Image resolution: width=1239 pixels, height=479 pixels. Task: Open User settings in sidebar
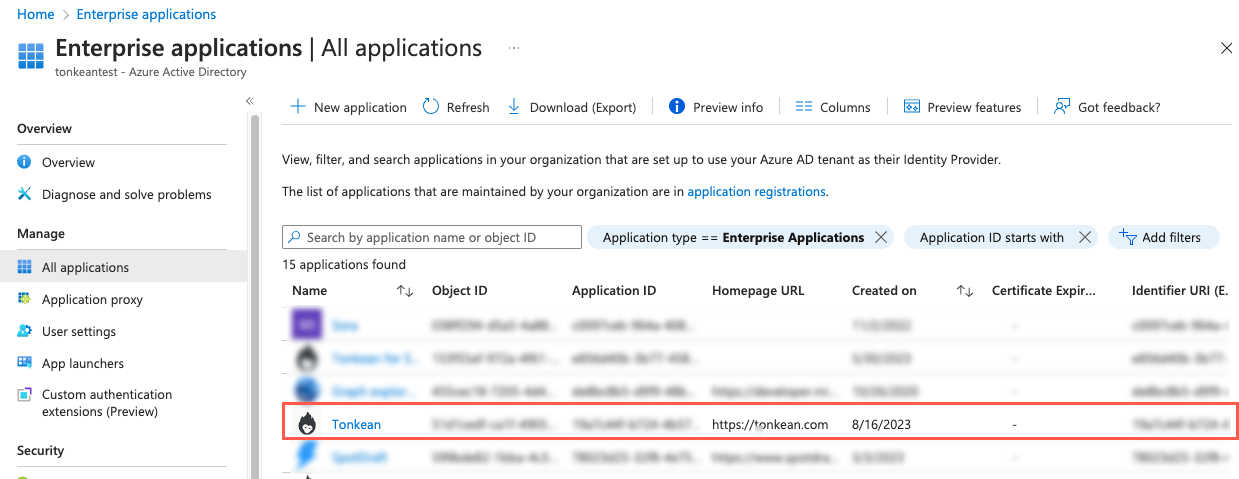pos(79,332)
